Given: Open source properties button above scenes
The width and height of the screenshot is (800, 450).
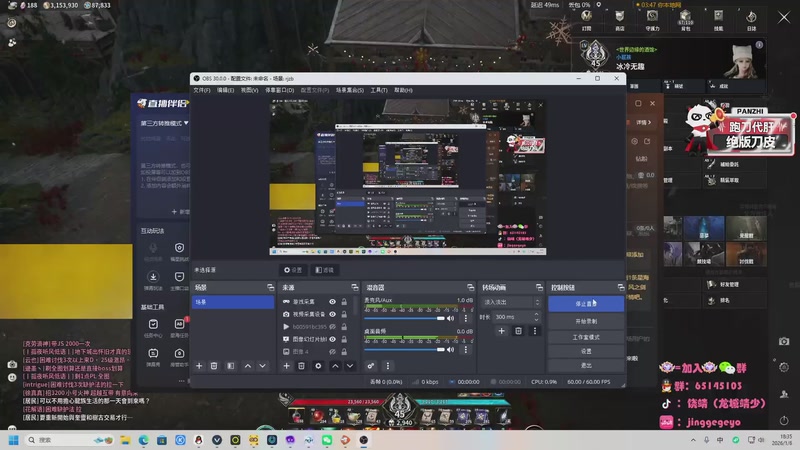Looking at the screenshot, I should [x=293, y=270].
